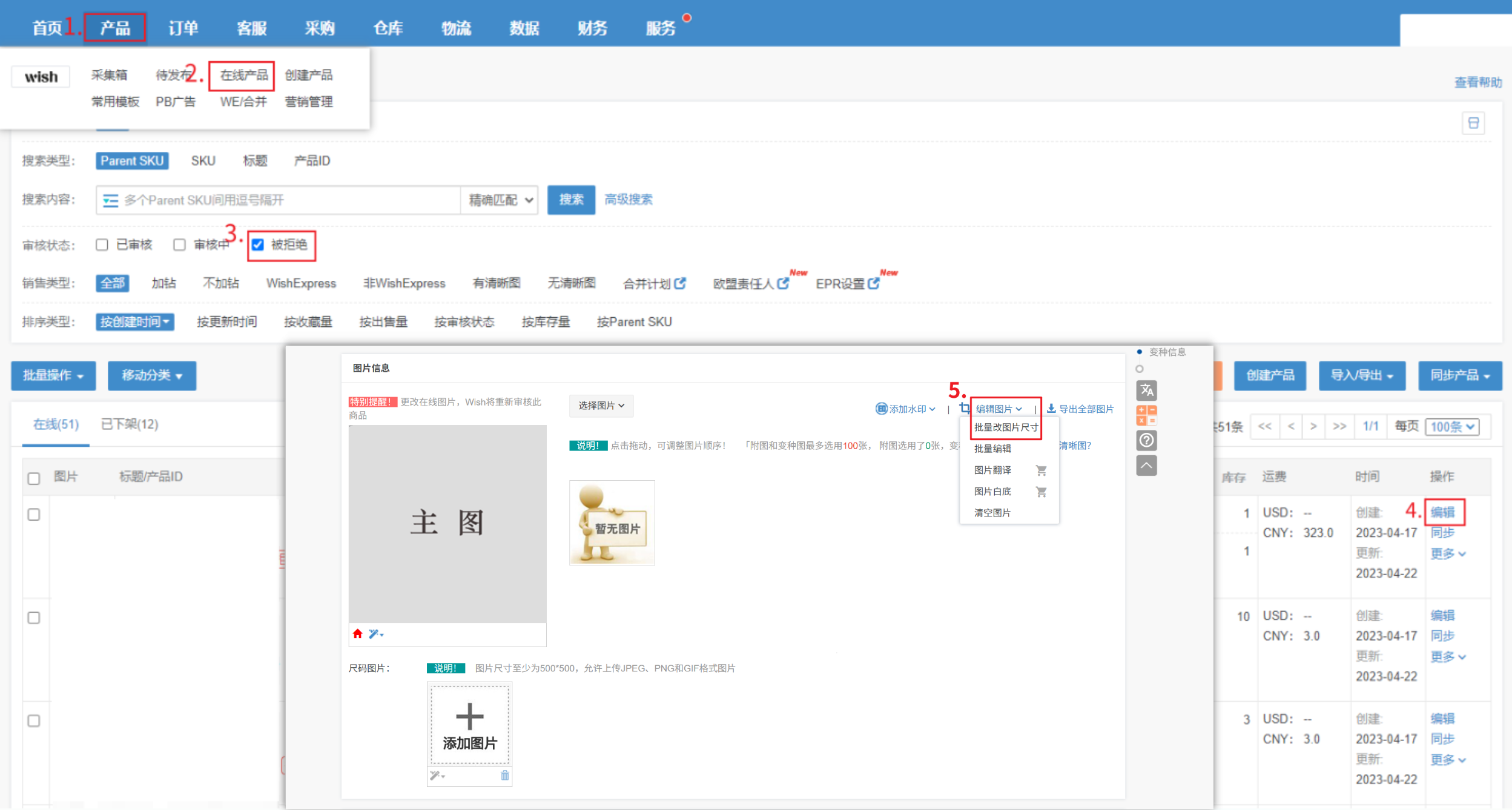
Task: Click the question mark help icon
Action: click(1146, 440)
